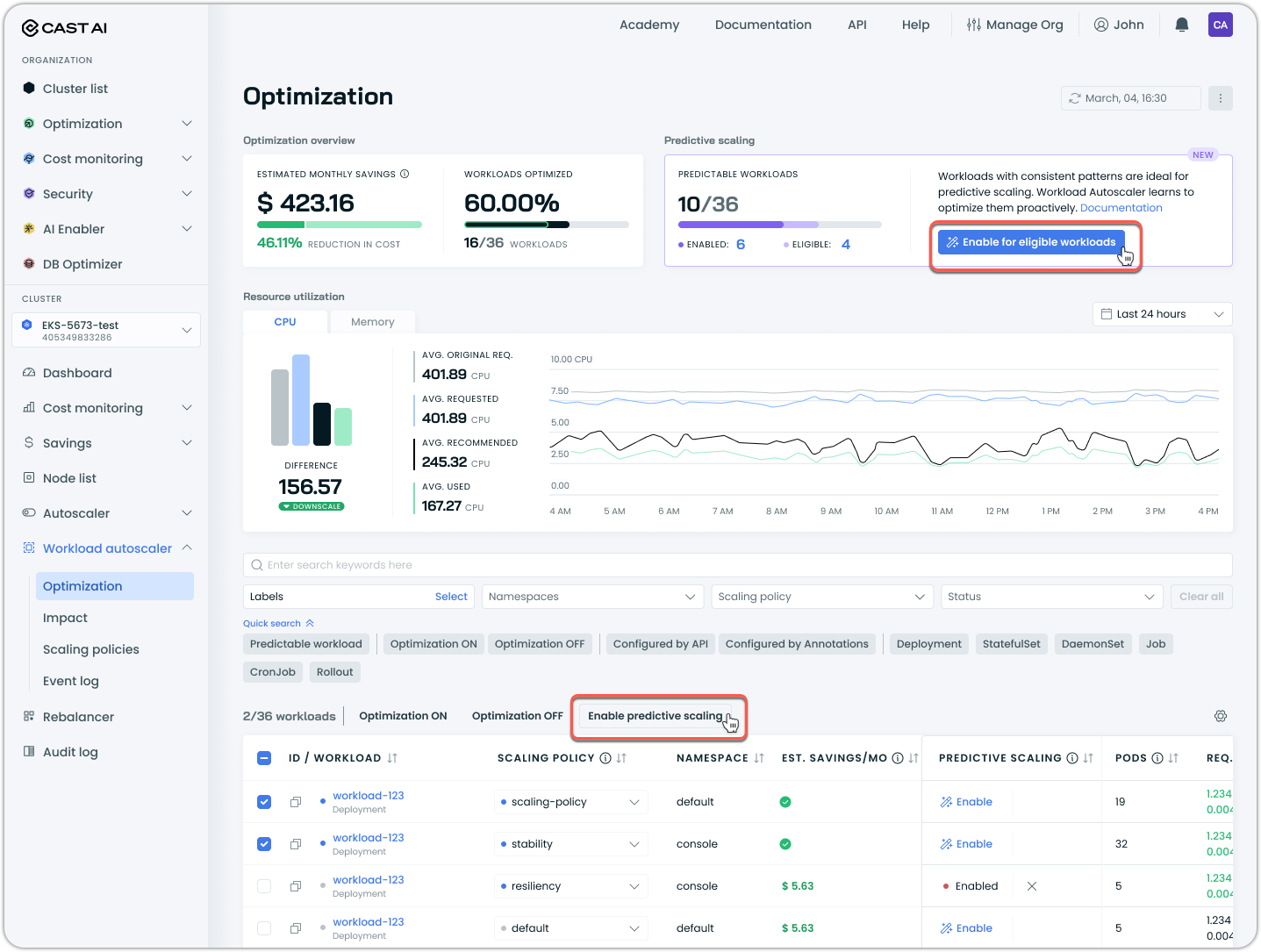
Task: Switch to the Memory tab
Action: point(372,322)
